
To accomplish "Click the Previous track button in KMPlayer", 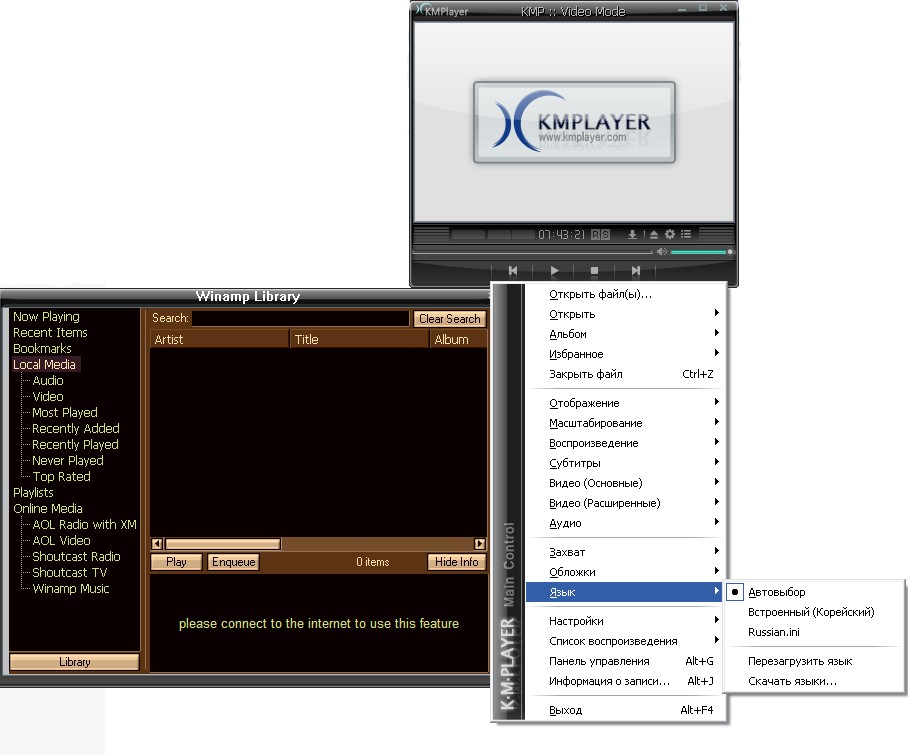I will coord(512,270).
